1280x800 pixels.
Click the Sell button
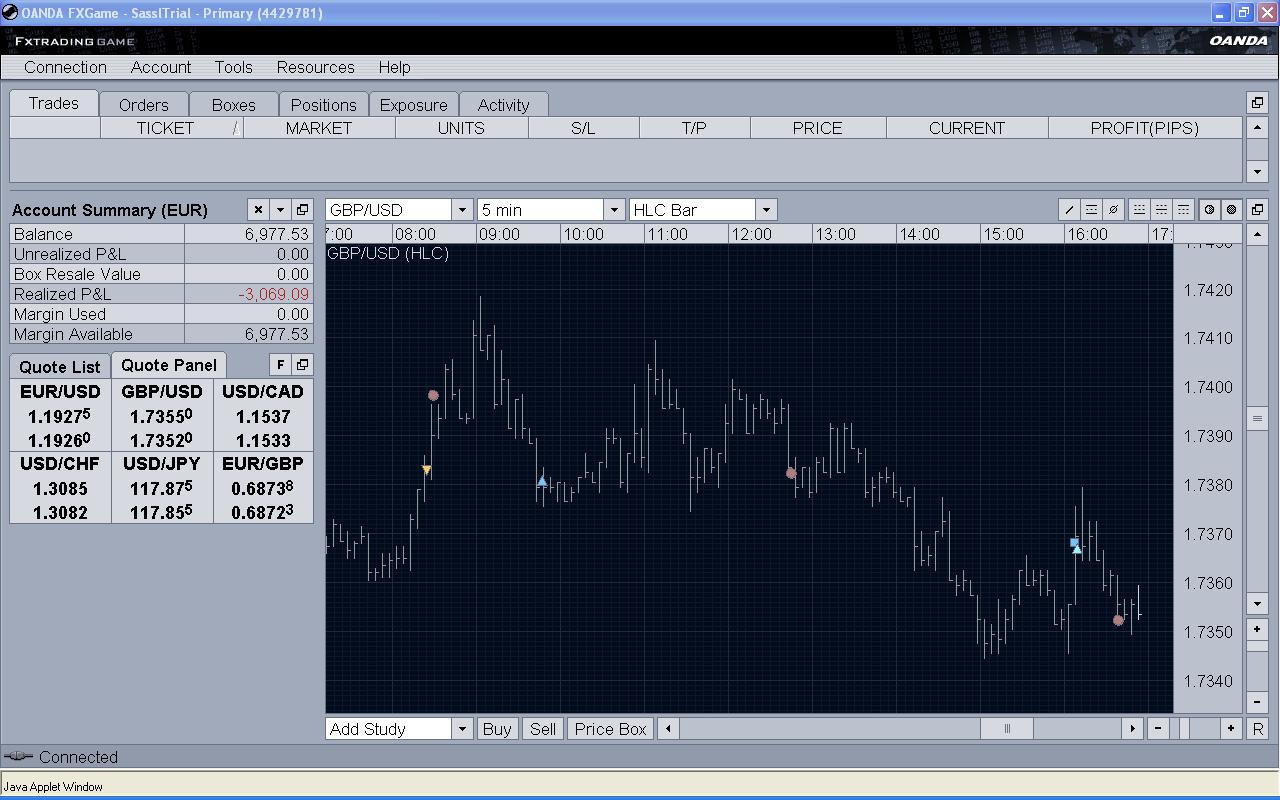pyautogui.click(x=543, y=729)
